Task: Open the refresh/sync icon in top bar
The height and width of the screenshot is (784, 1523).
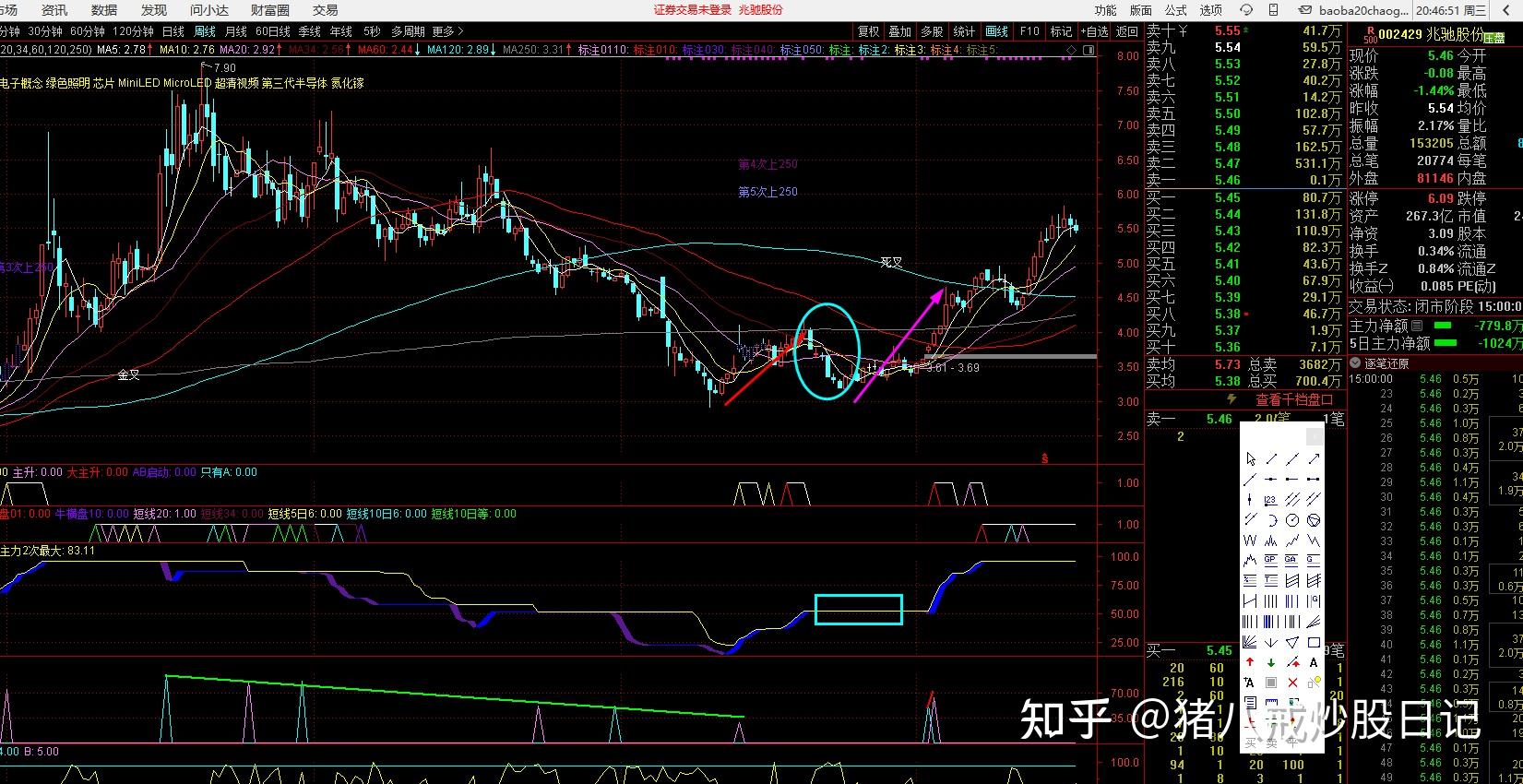Action: tap(1246, 10)
